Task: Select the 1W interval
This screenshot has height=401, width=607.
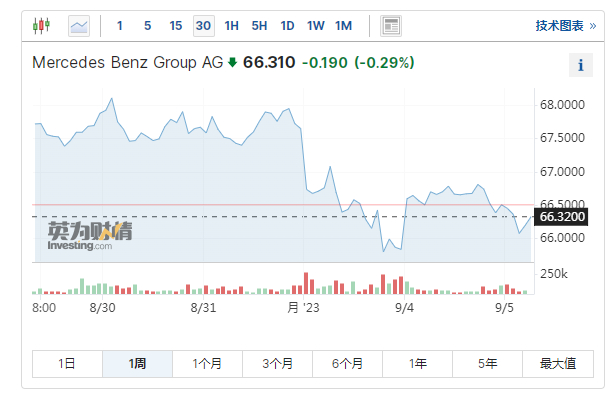Action: pos(316,25)
